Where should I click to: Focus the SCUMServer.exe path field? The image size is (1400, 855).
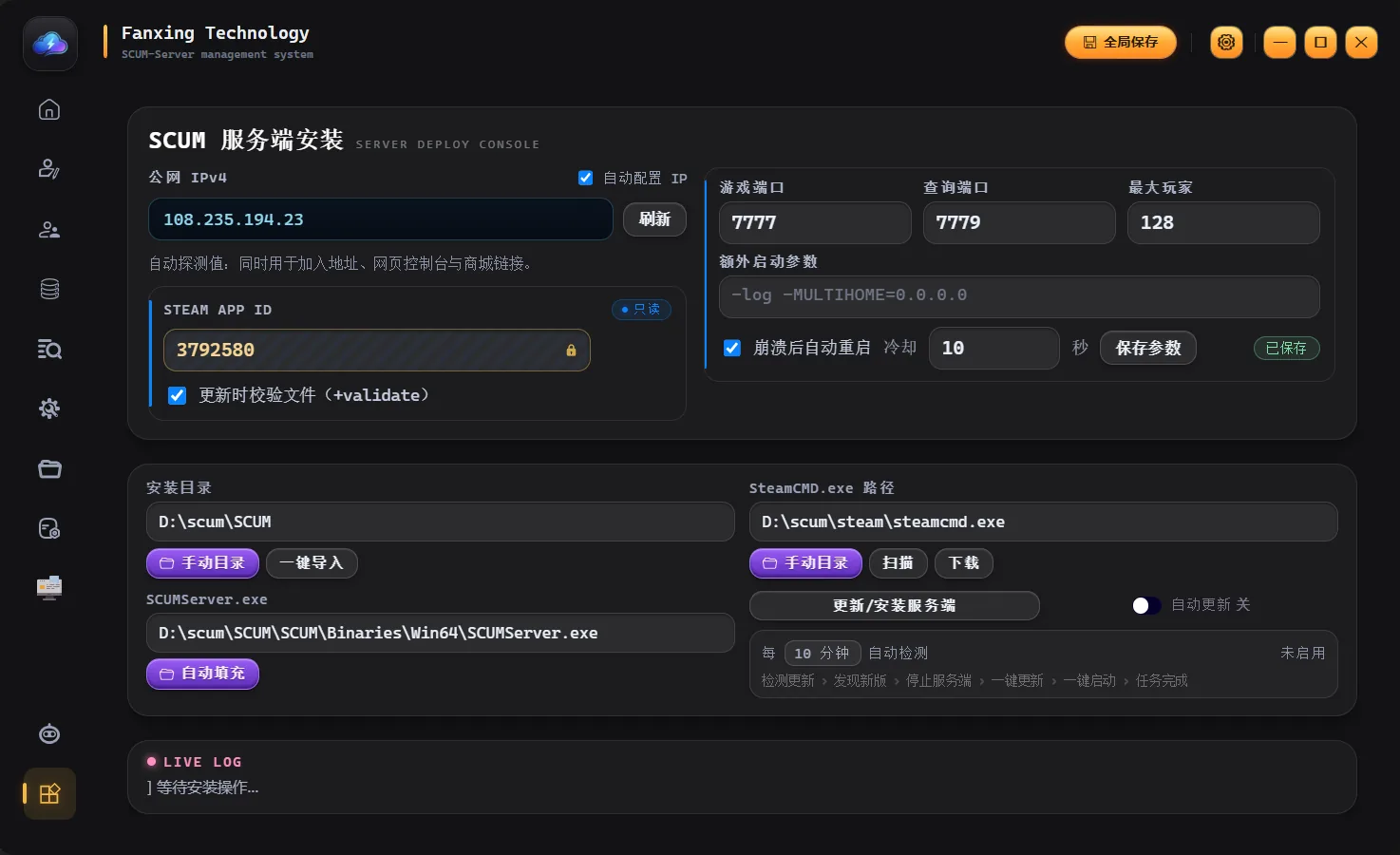pyautogui.click(x=441, y=633)
